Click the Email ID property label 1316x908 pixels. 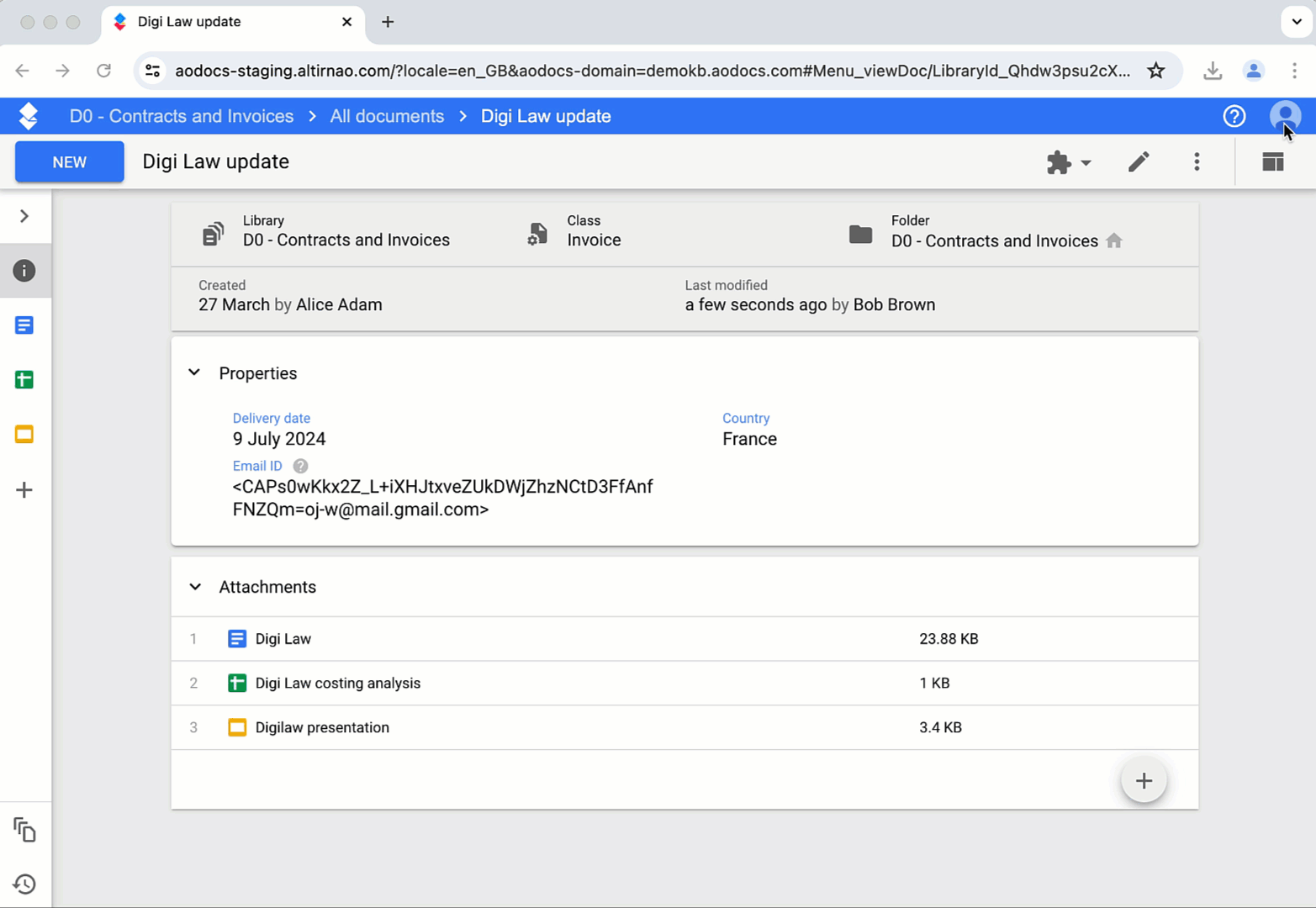click(257, 466)
